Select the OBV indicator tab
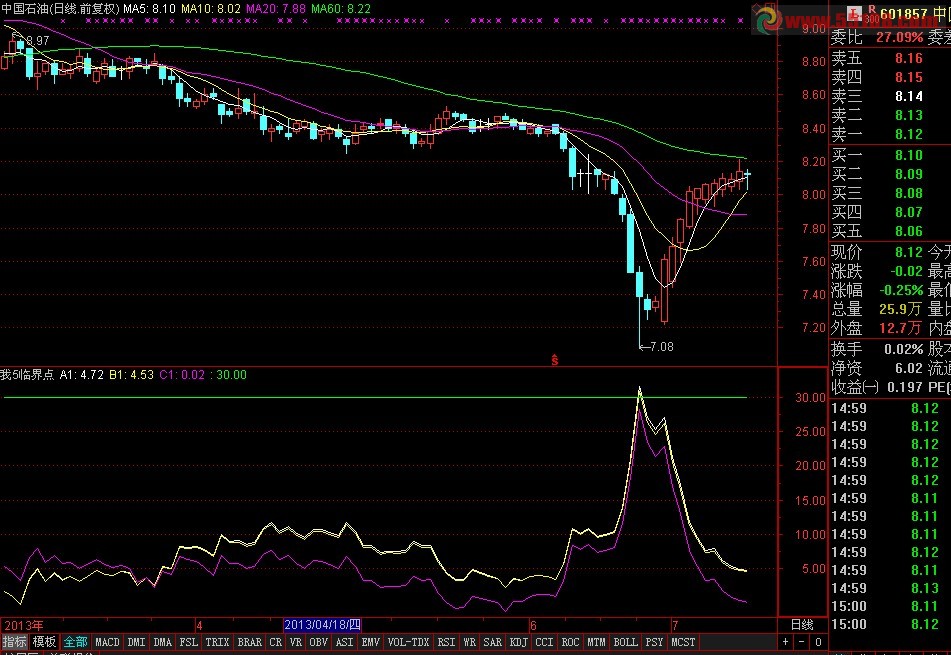 pos(318,642)
